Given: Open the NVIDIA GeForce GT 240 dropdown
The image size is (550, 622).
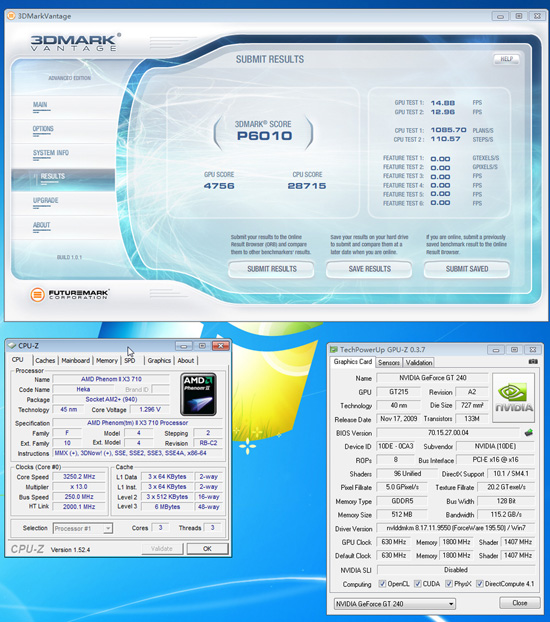Looking at the screenshot, I should point(395,604).
